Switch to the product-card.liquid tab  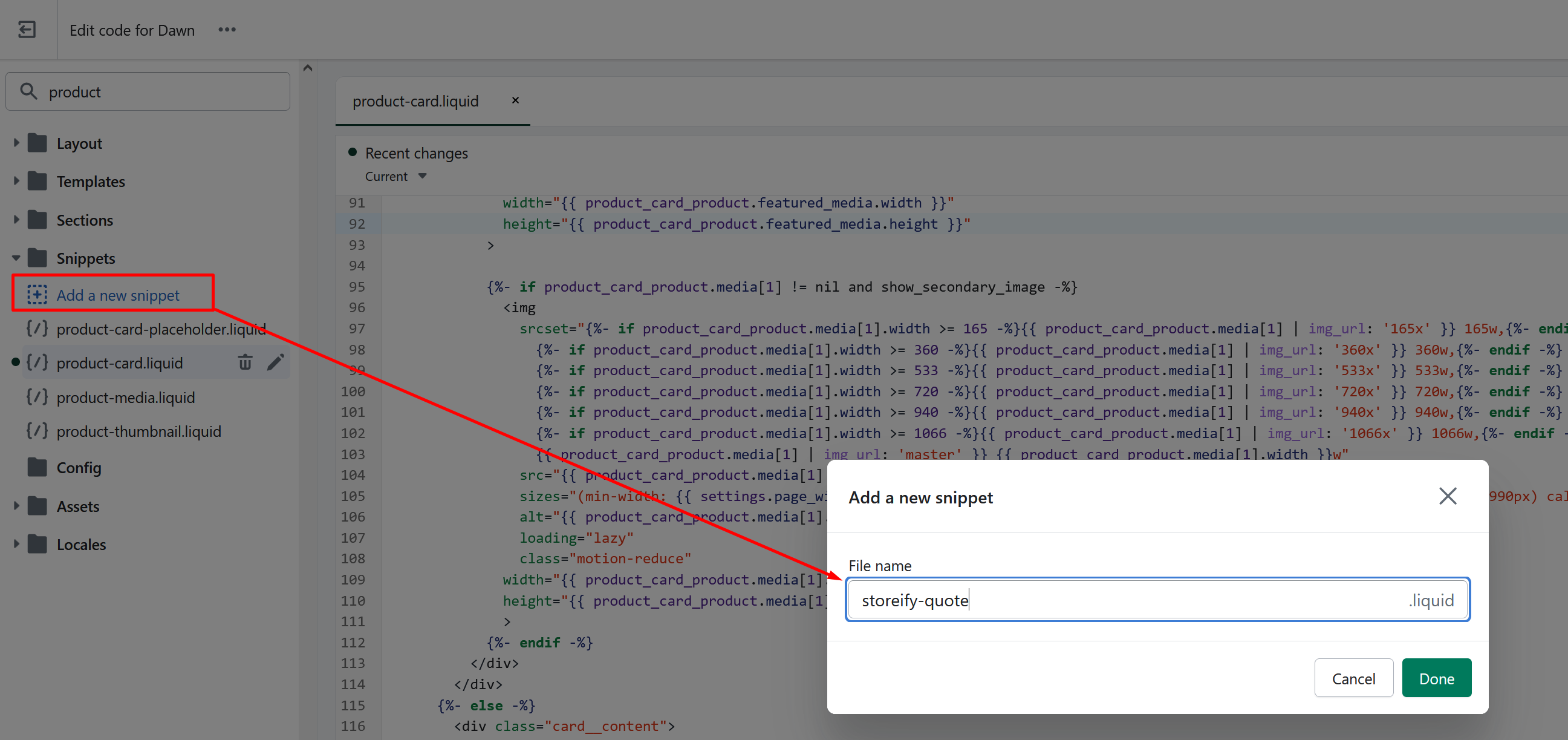coord(415,101)
